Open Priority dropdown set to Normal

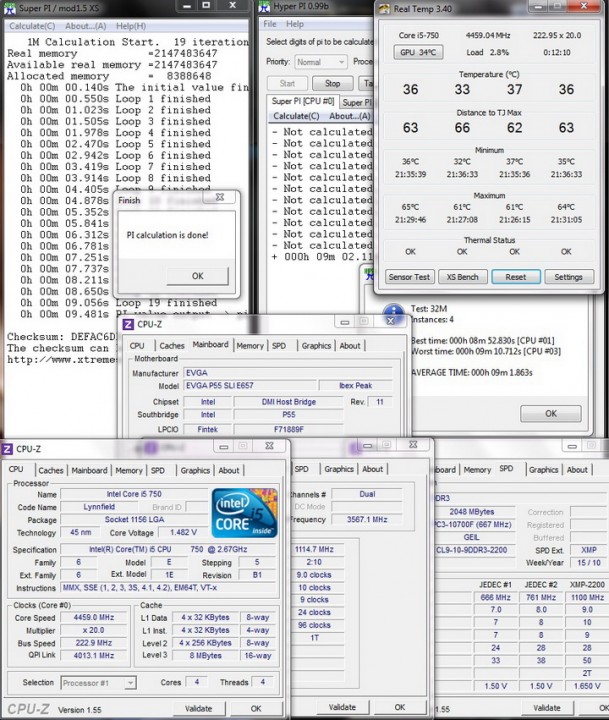321,62
